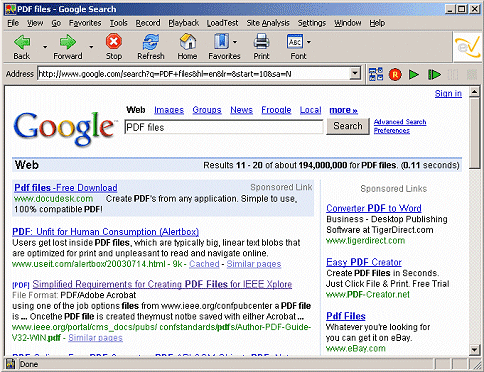Open the Pdf Files eBay ad

[x=346, y=316]
